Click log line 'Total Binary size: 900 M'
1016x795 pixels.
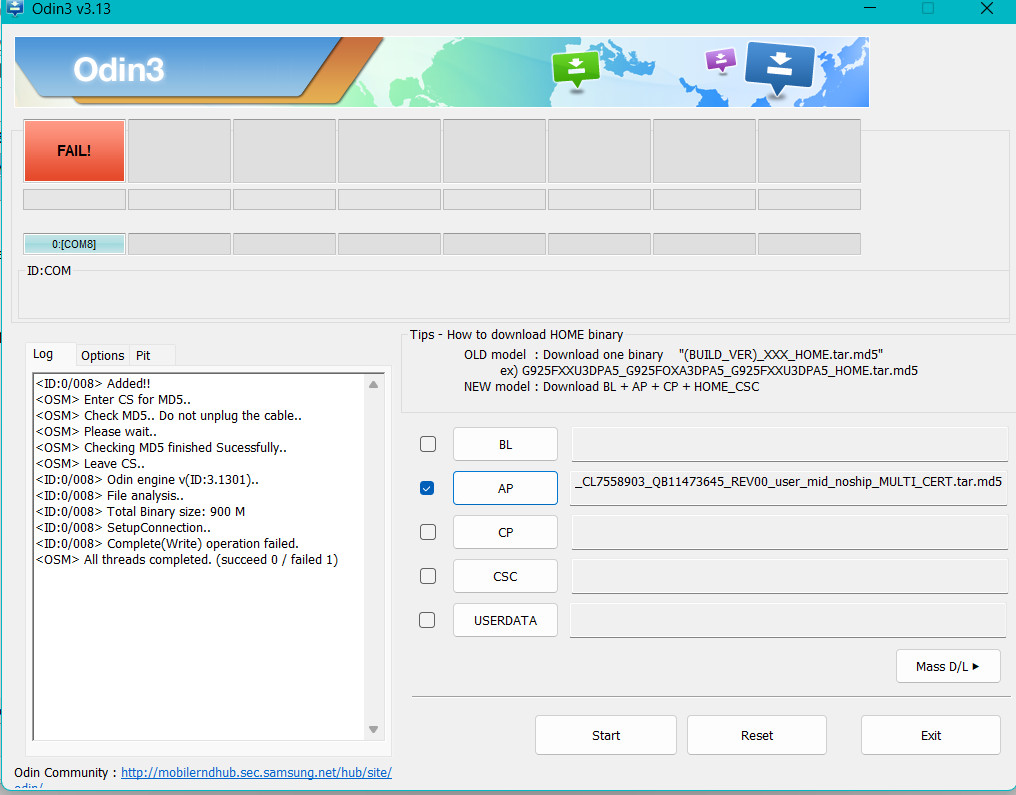(141, 512)
